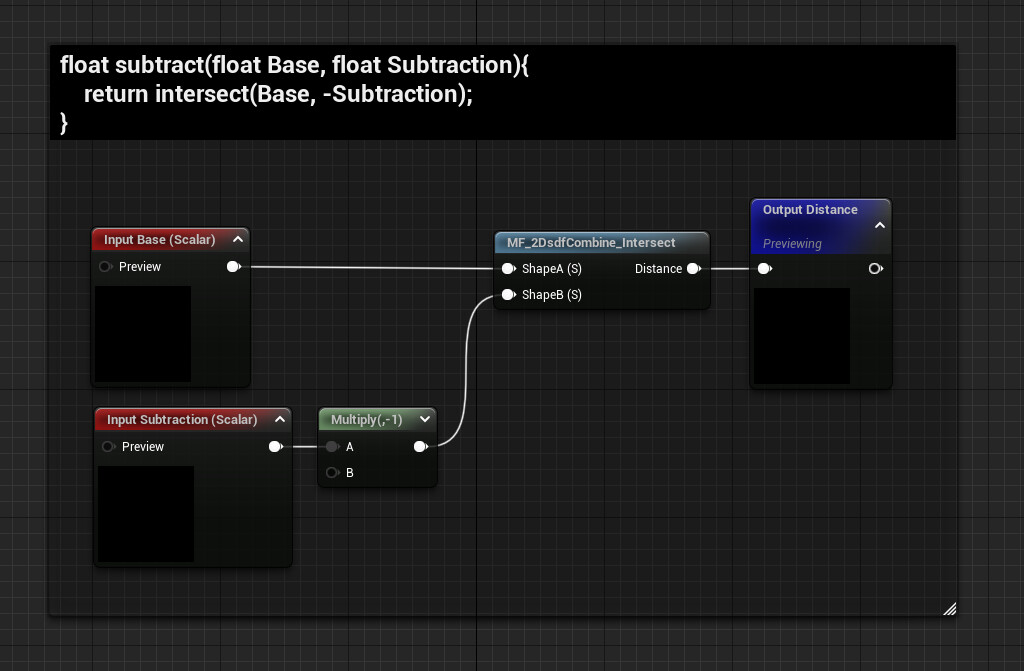
Task: Click the input pin on Output Distance node
Action: pos(765,268)
